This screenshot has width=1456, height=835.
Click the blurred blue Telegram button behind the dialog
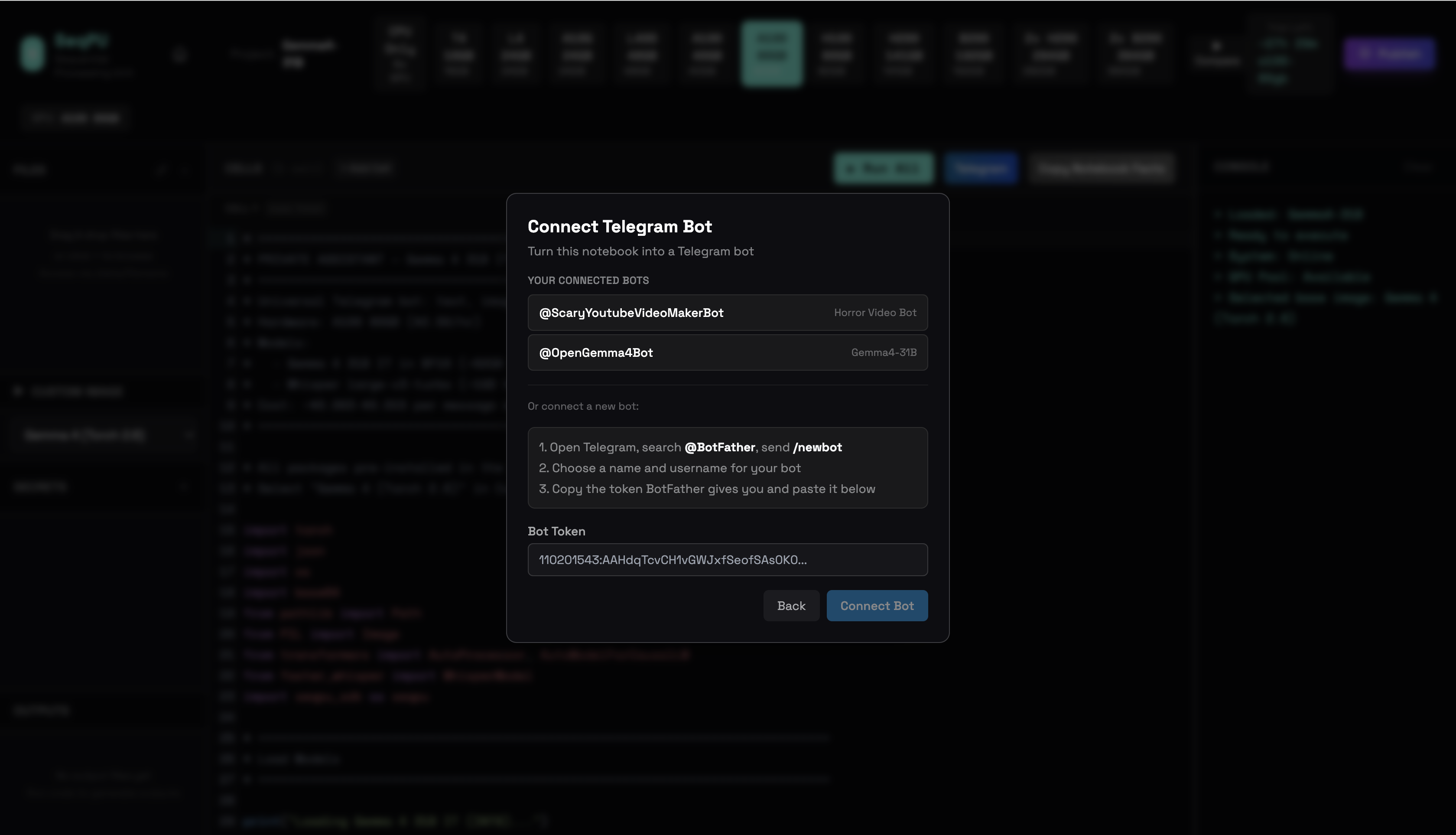[x=981, y=168]
